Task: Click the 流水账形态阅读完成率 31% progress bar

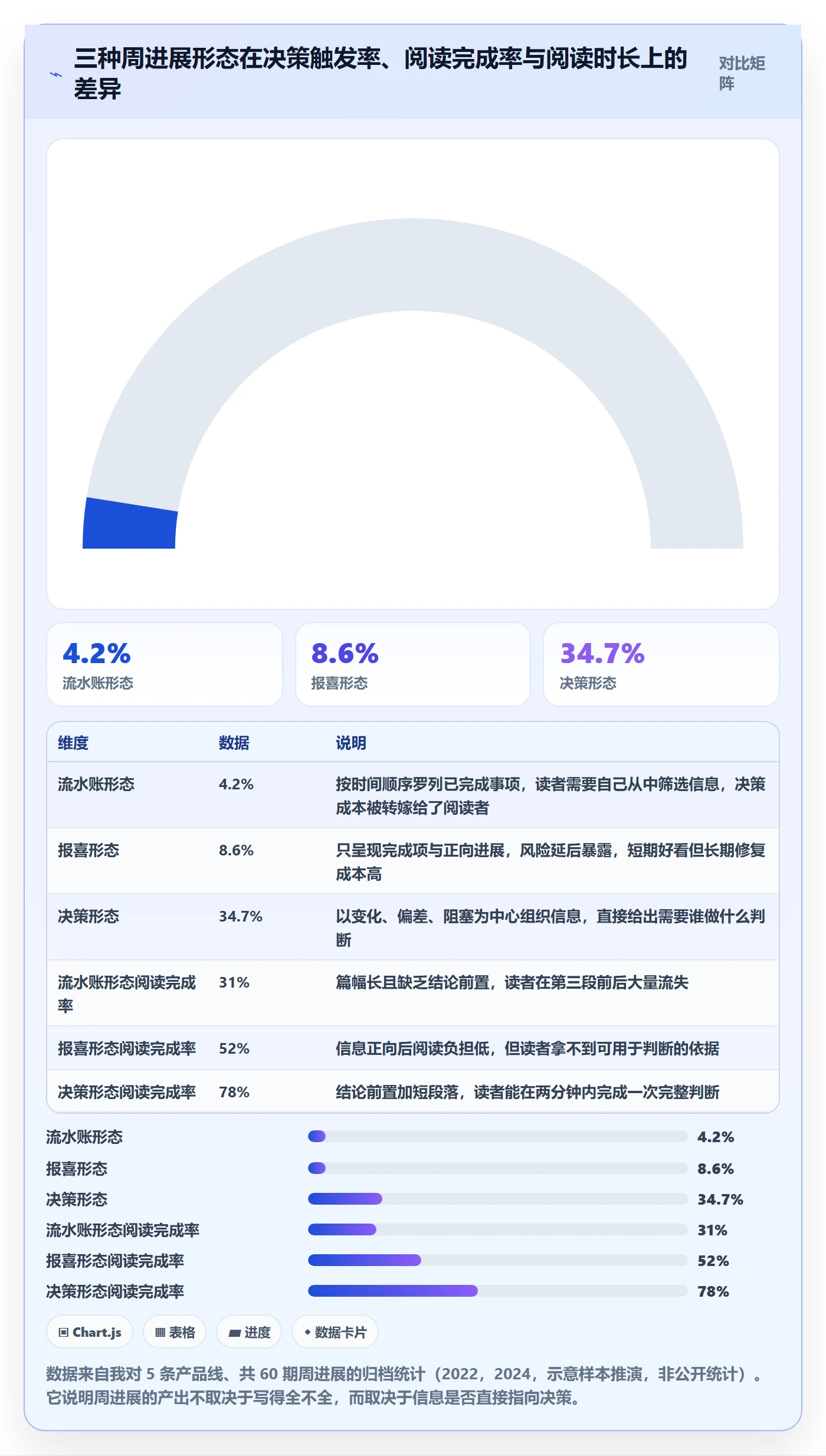Action: pyautogui.click(x=497, y=1229)
